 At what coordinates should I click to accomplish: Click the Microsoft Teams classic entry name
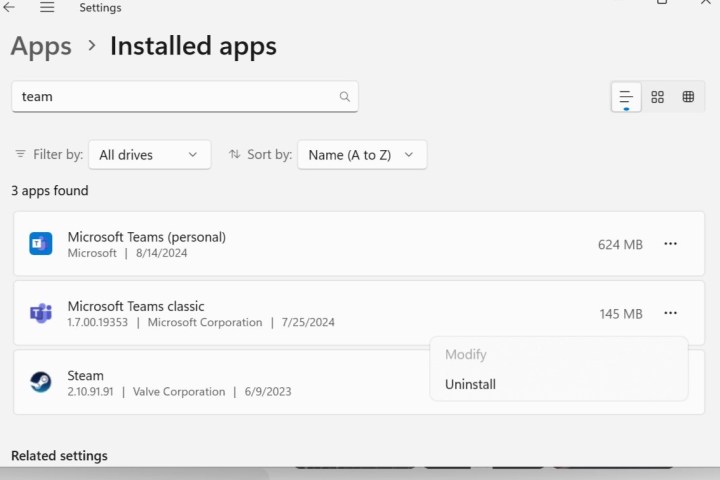[136, 306]
